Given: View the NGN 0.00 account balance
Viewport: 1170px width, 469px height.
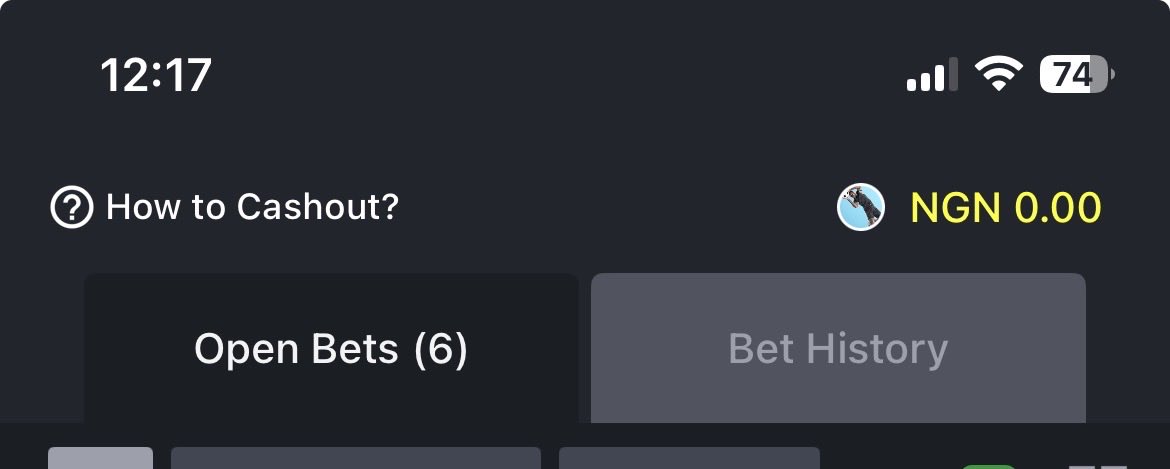Looking at the screenshot, I should pyautogui.click(x=1006, y=208).
